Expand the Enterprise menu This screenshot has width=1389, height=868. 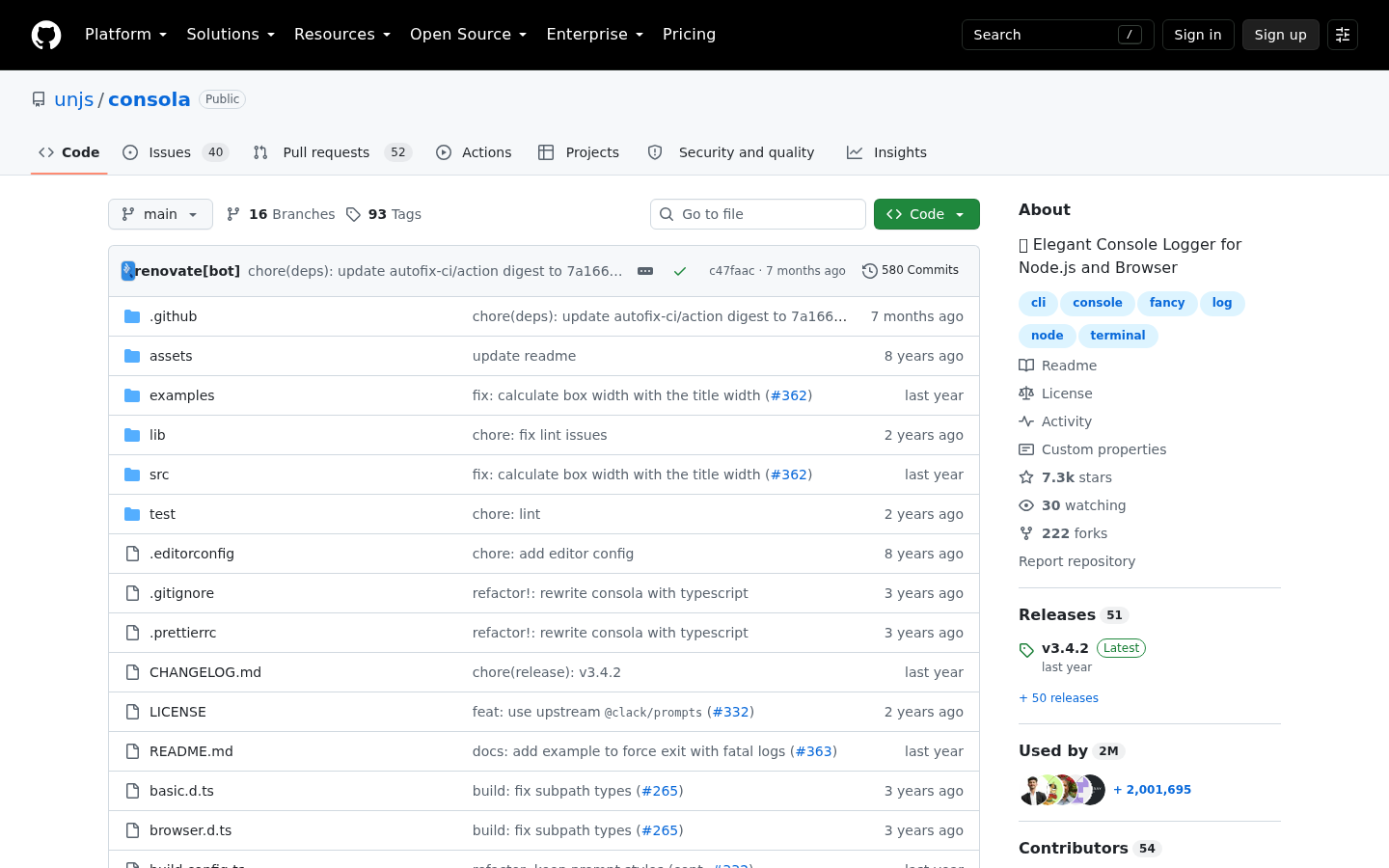point(594,35)
